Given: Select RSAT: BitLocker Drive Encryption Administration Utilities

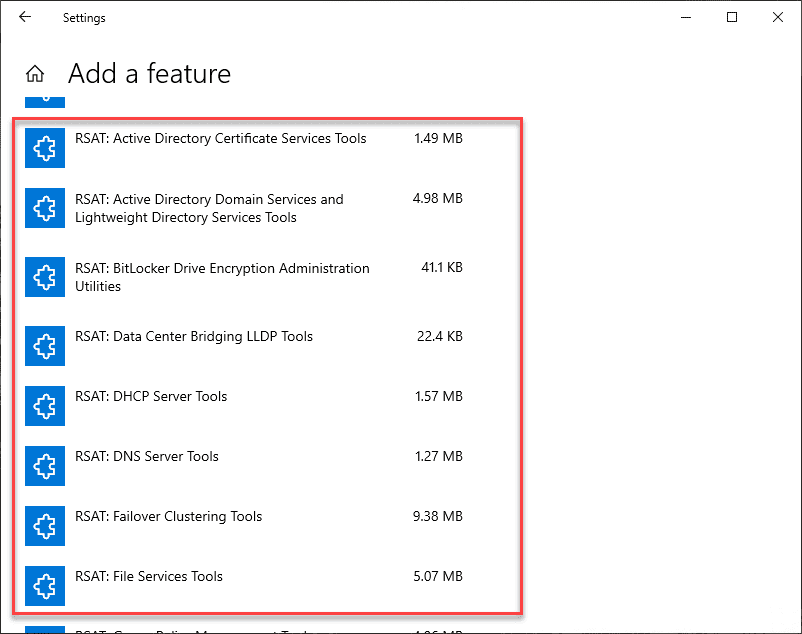Looking at the screenshot, I should point(222,277).
